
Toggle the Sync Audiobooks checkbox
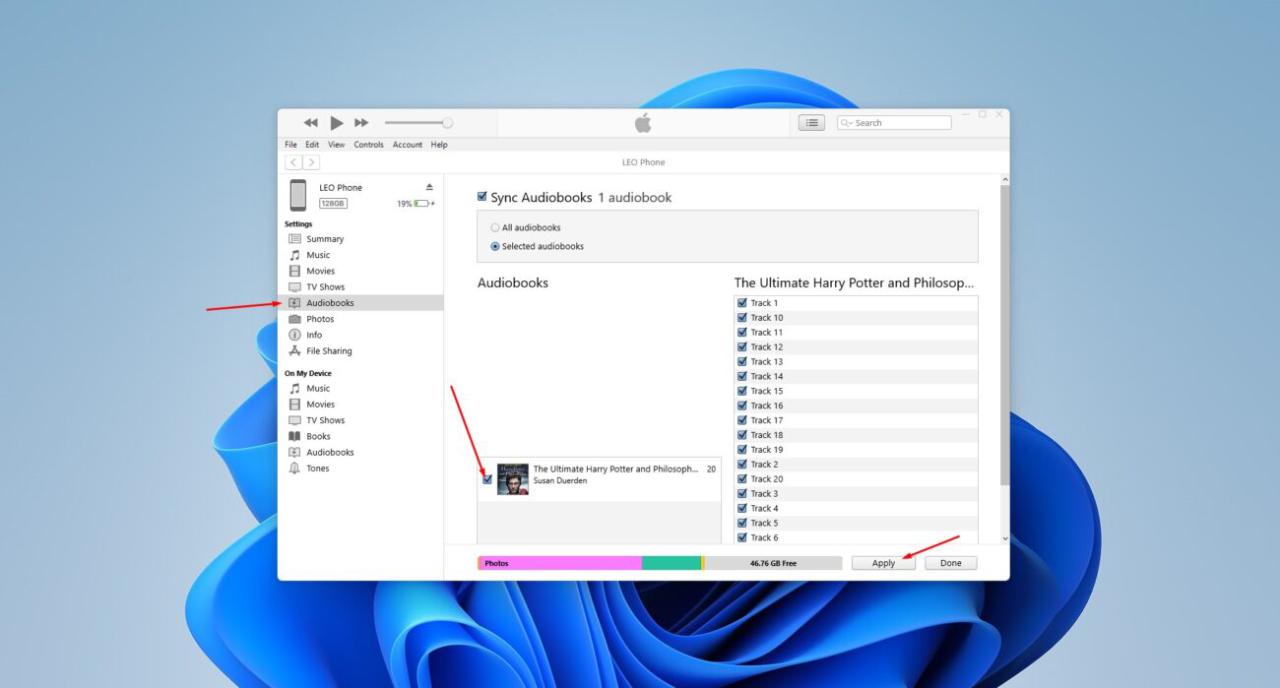pos(483,197)
